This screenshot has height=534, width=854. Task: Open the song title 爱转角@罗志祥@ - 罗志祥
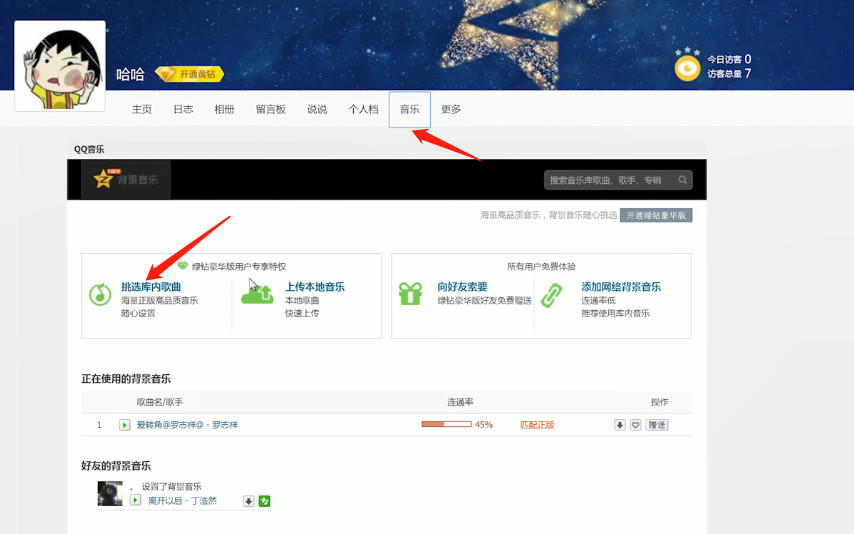point(187,424)
